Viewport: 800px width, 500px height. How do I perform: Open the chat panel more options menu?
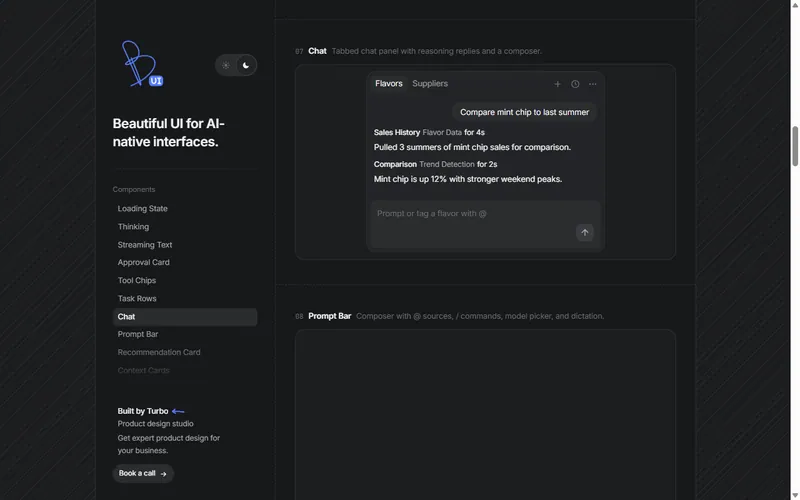click(x=592, y=84)
